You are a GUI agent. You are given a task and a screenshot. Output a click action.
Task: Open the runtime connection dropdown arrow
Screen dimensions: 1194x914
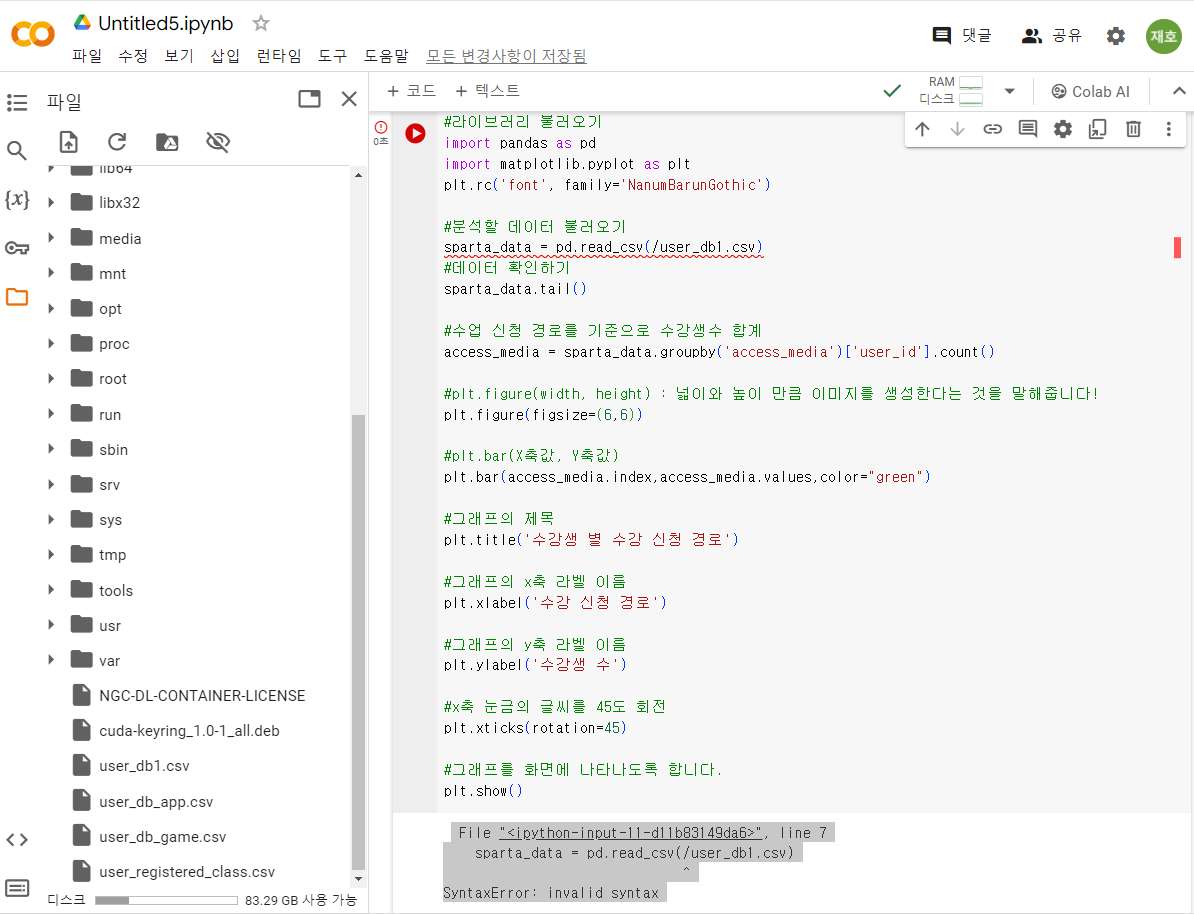point(1010,91)
